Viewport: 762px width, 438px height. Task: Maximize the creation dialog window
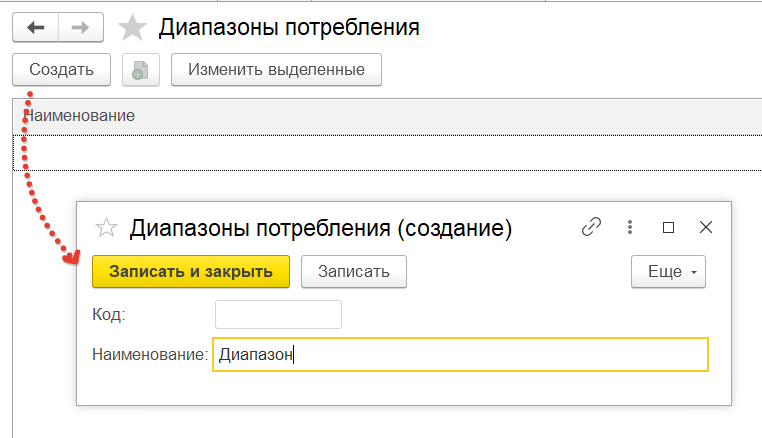point(668,227)
